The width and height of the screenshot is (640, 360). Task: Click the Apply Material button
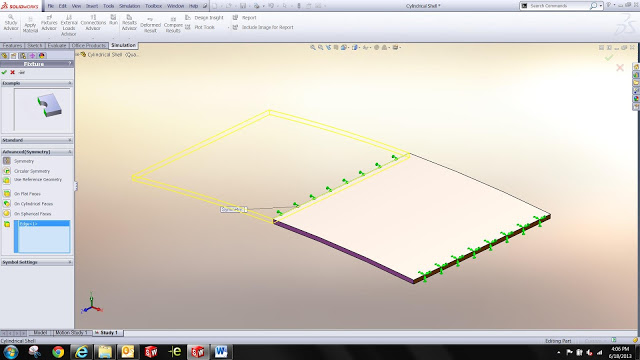point(30,25)
